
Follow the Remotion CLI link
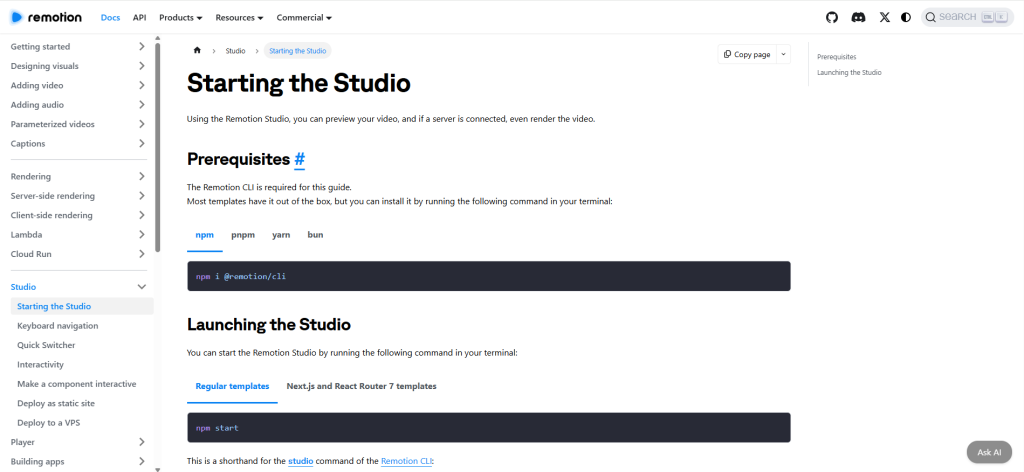(x=406, y=462)
